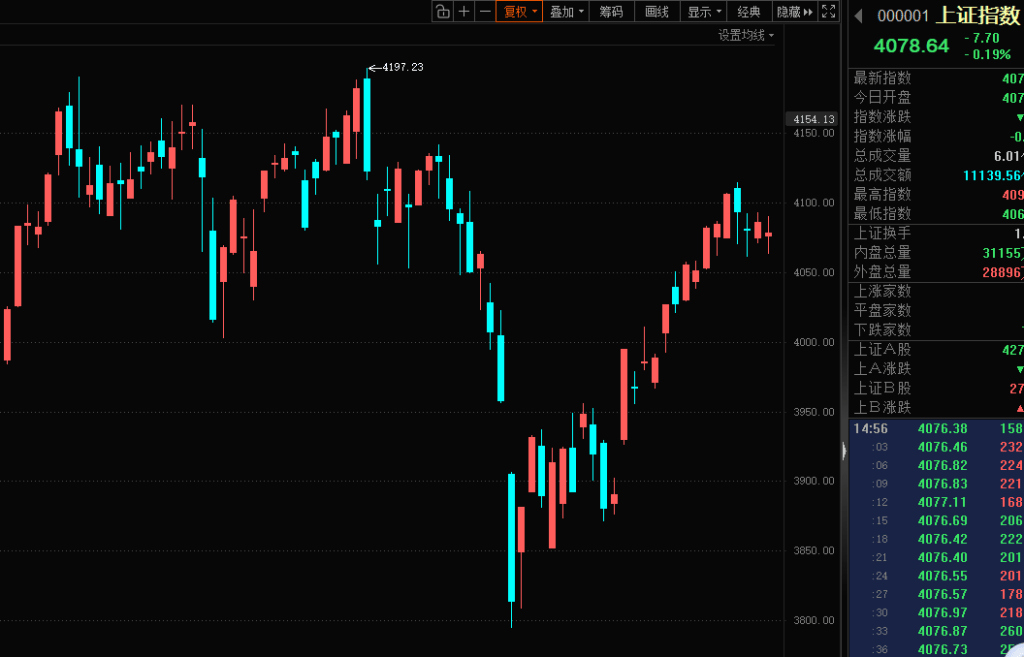Zoom out chart with minus icon
This screenshot has height=657, width=1024.
(485, 12)
